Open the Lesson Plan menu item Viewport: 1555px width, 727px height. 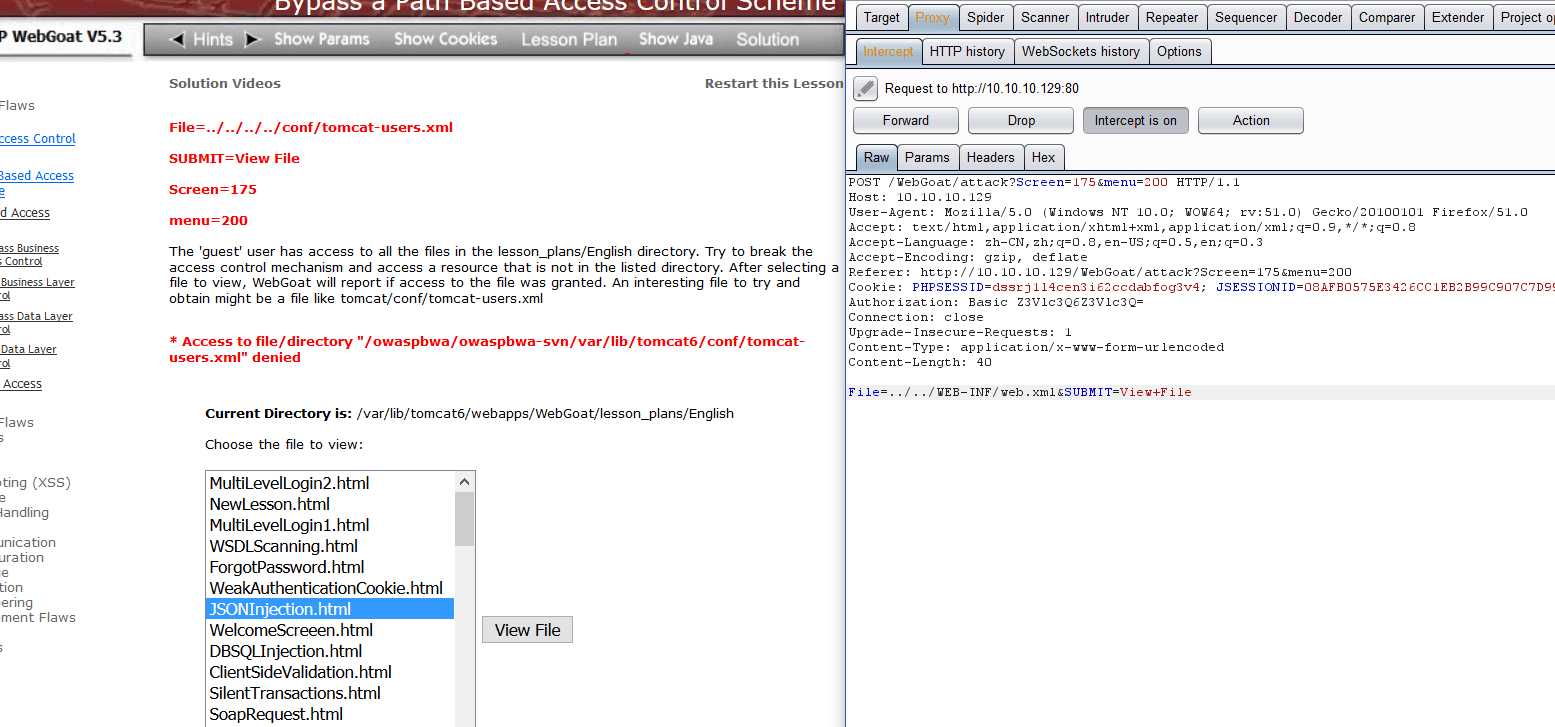coord(569,40)
